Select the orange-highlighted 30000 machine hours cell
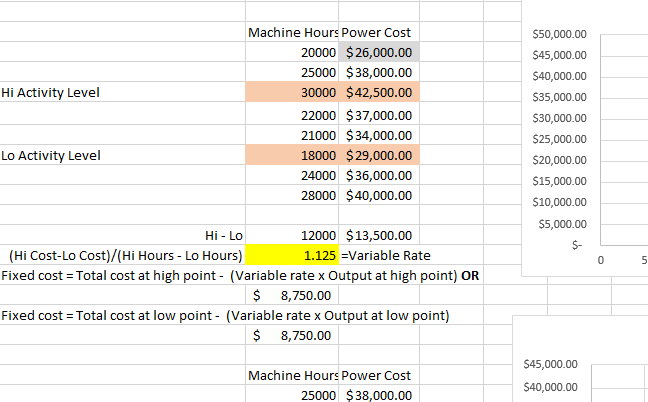This screenshot has height=402, width=648. click(x=292, y=92)
